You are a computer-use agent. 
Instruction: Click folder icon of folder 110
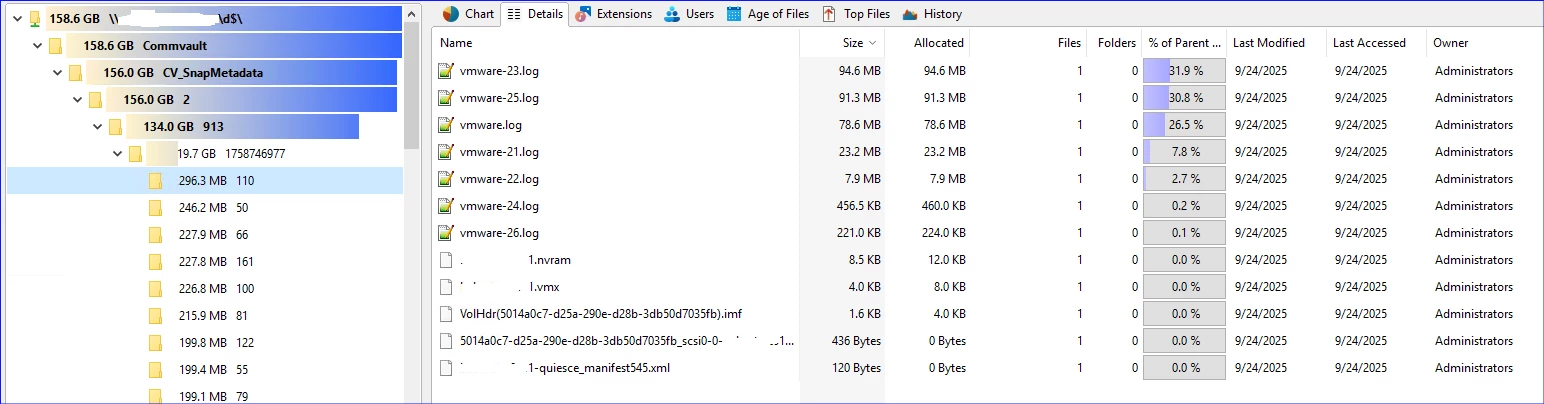point(155,181)
